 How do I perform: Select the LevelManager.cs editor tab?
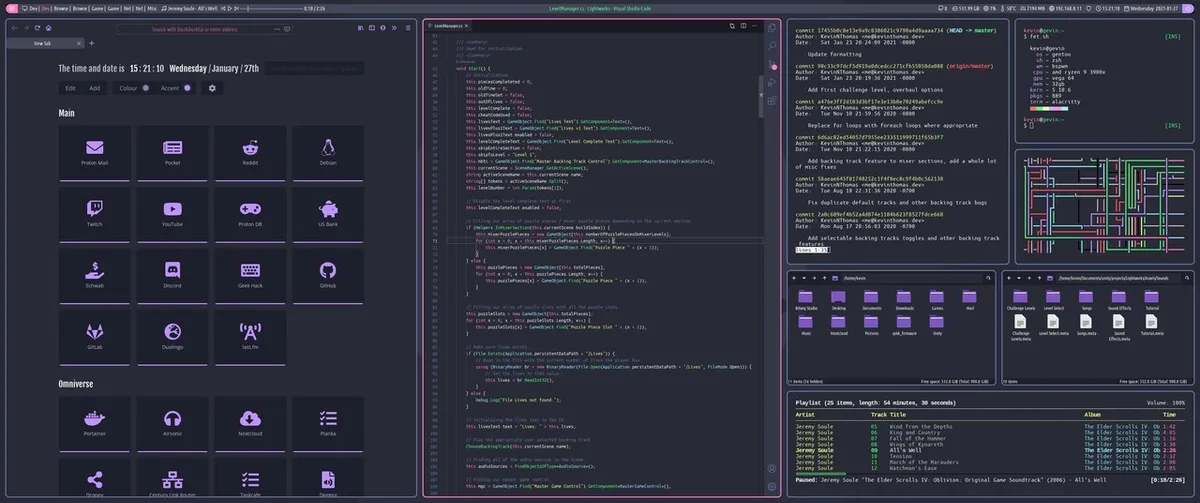click(x=451, y=28)
